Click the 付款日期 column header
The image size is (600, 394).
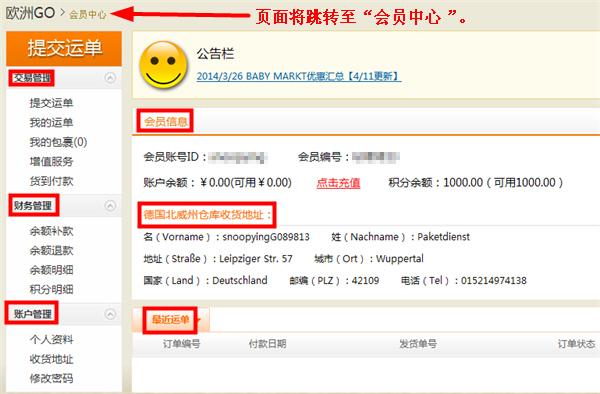click(x=267, y=344)
